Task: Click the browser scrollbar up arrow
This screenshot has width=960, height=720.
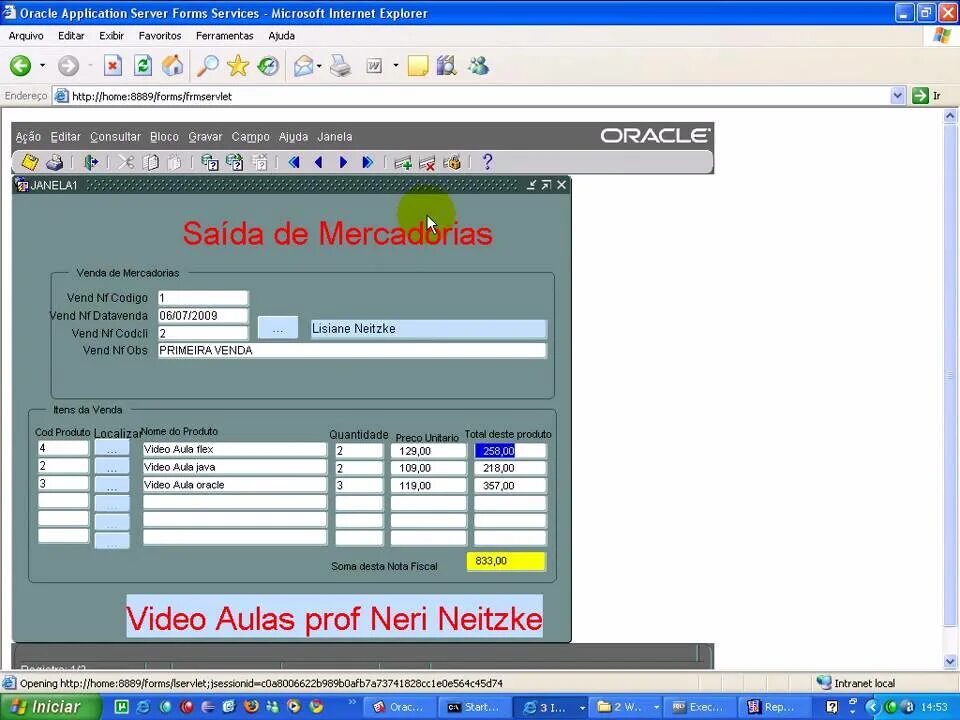Action: [950, 115]
